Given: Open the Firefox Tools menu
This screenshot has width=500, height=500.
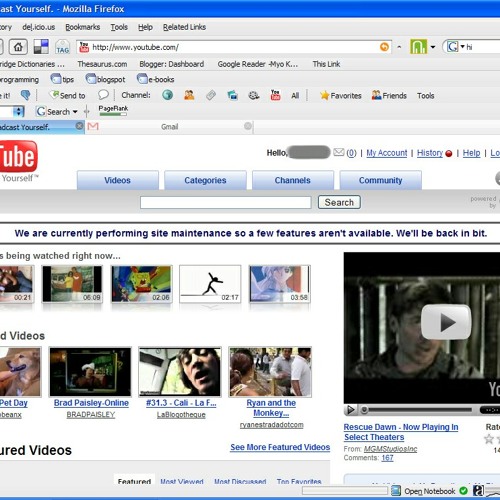Looking at the screenshot, I should (119, 27).
